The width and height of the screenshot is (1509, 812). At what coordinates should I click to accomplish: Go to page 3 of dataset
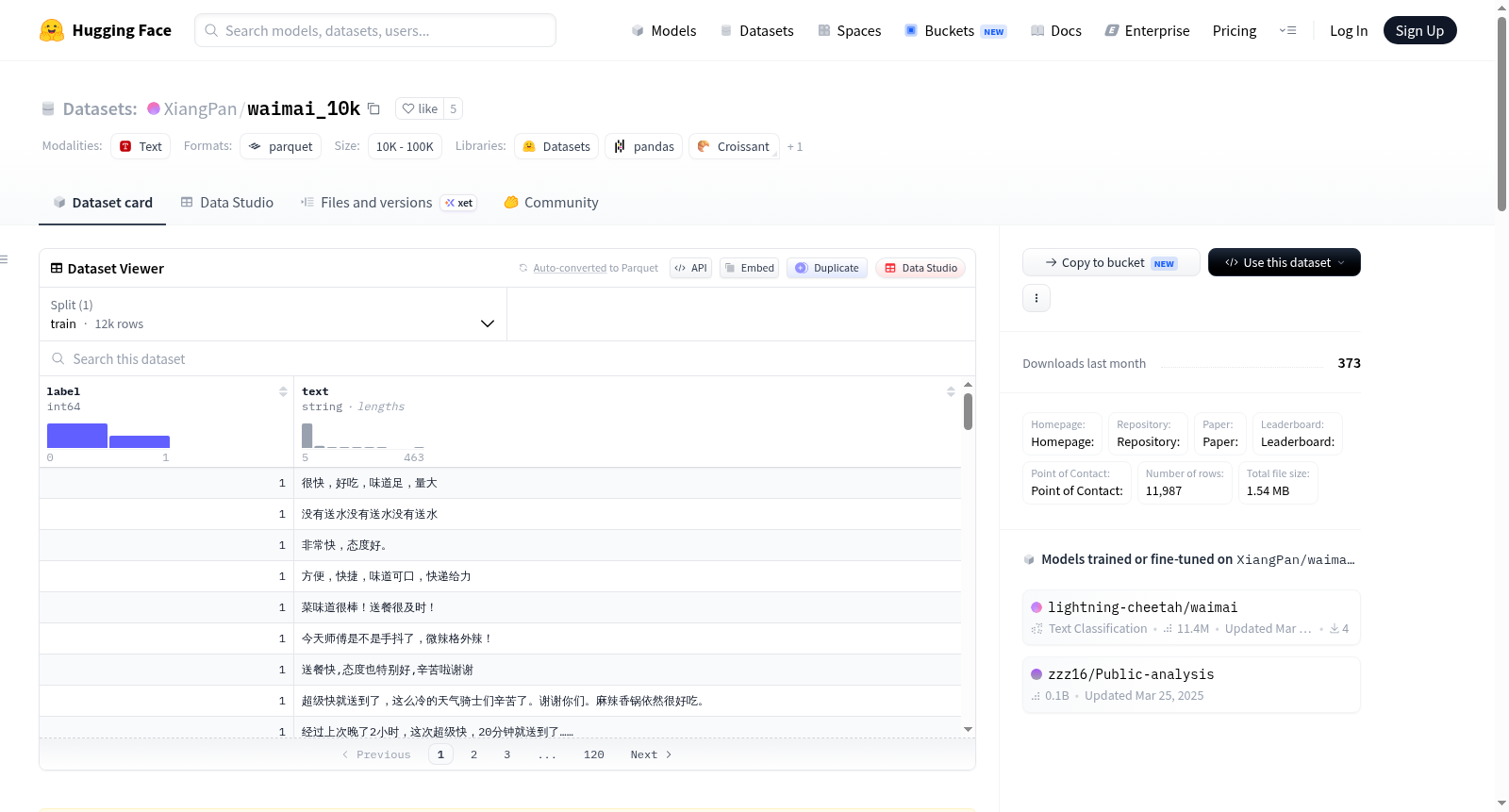click(506, 754)
